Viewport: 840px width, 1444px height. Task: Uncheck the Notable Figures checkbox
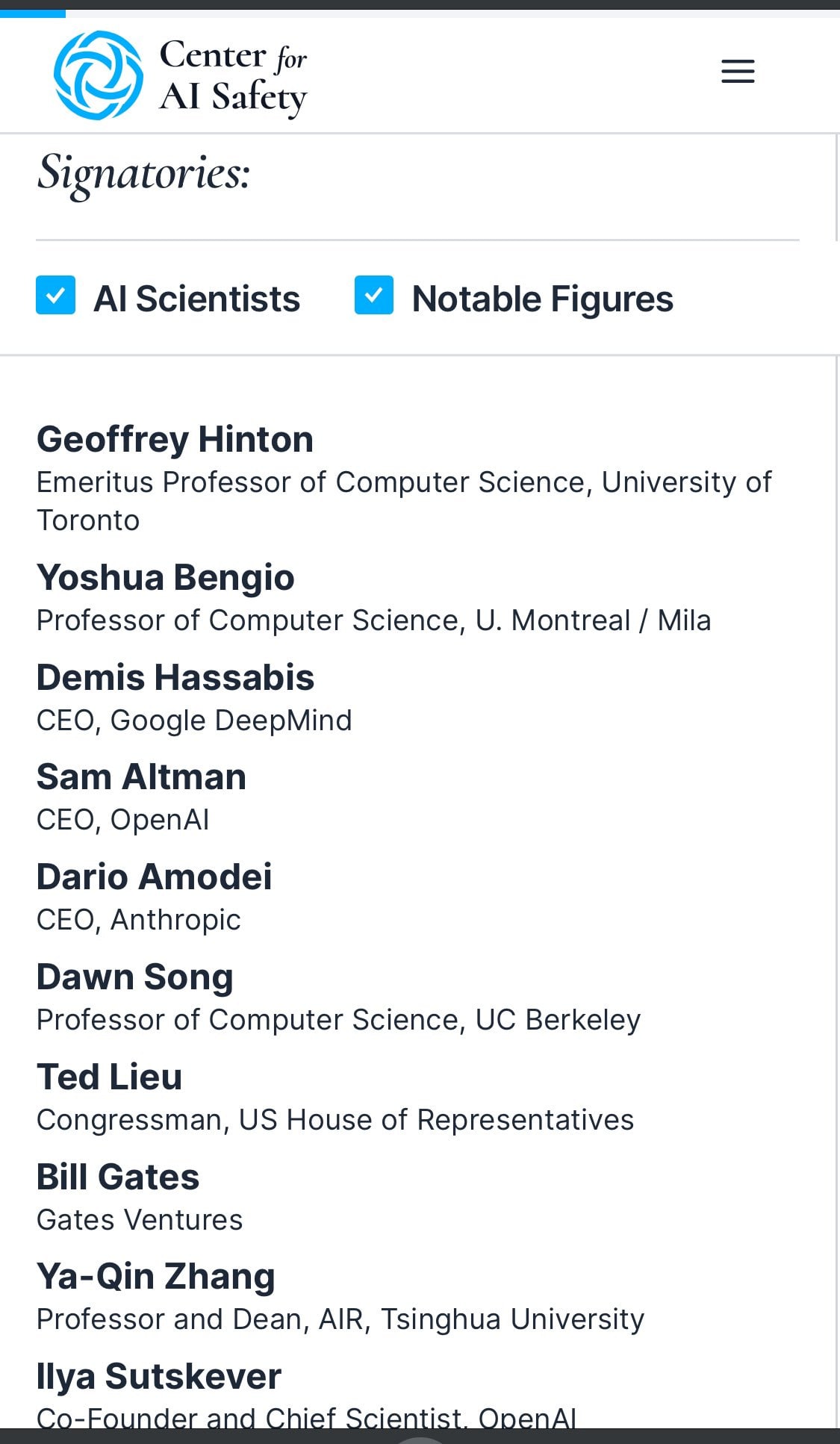click(x=374, y=296)
